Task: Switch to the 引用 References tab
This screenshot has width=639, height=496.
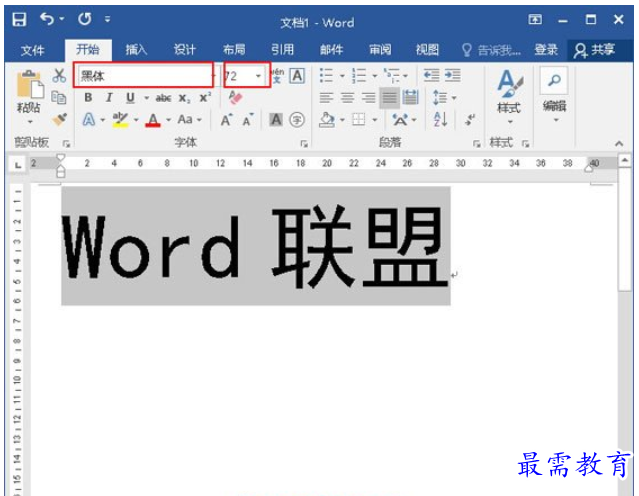Action: click(282, 50)
